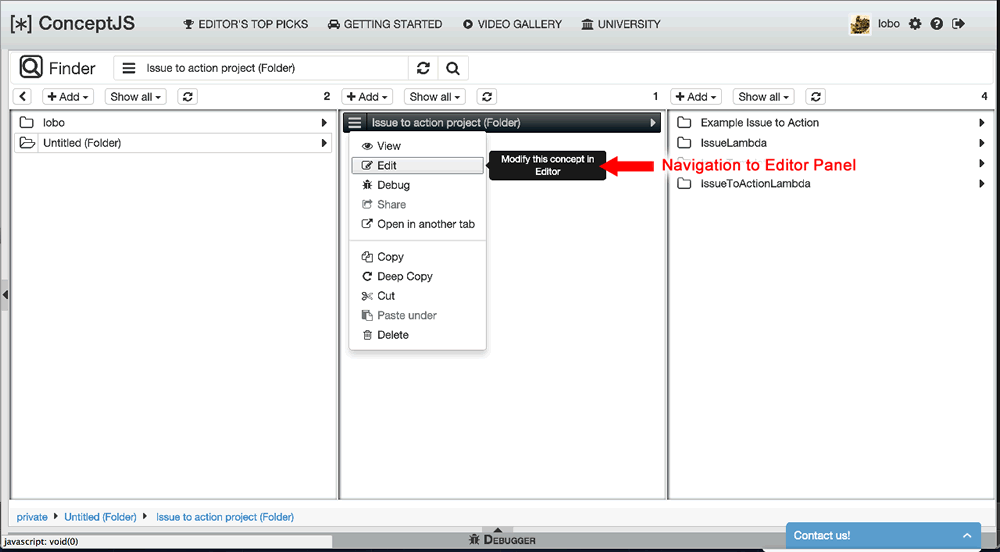Click the sign out icon
Screen dimensions: 1000x552
(x=958, y=24)
